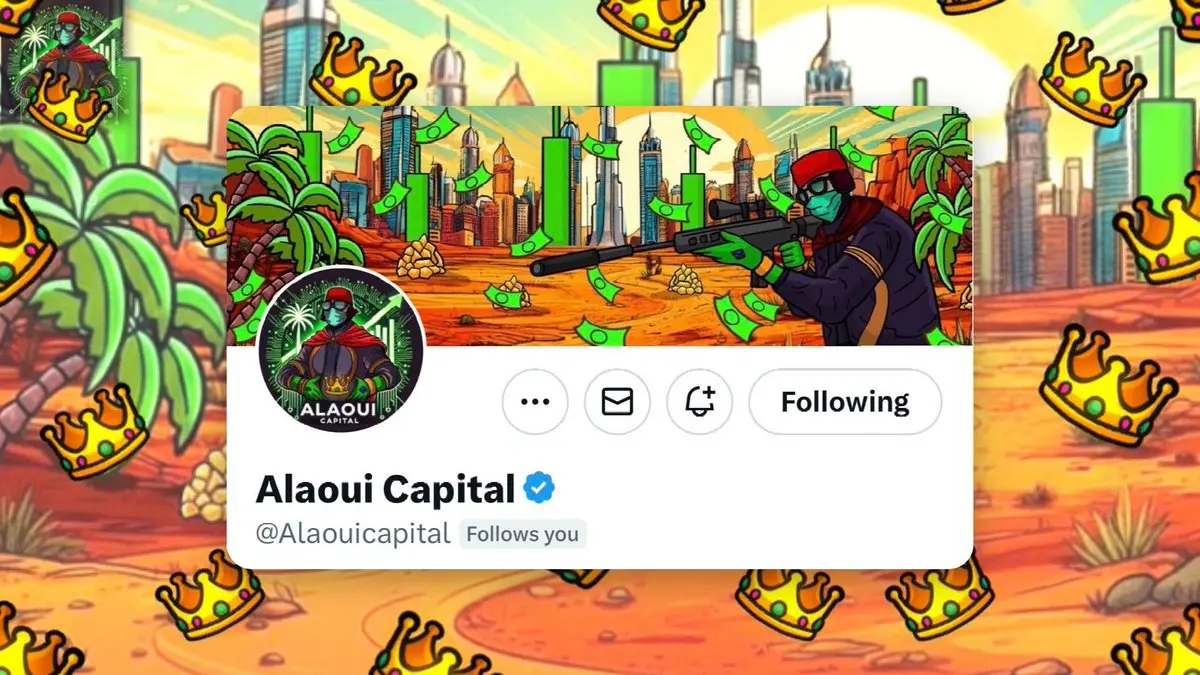Click the @Alaouicapital handle

[353, 534]
